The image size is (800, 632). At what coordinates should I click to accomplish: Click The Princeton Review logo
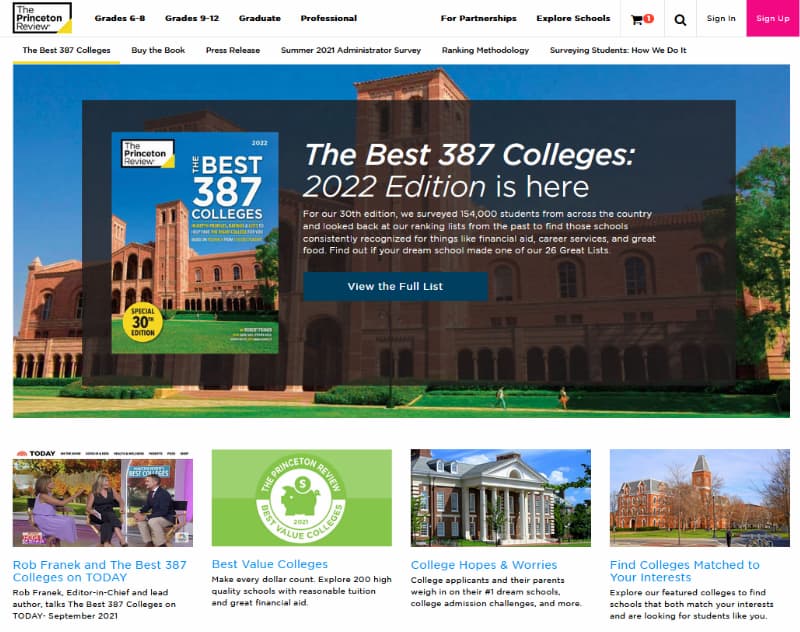[x=42, y=18]
